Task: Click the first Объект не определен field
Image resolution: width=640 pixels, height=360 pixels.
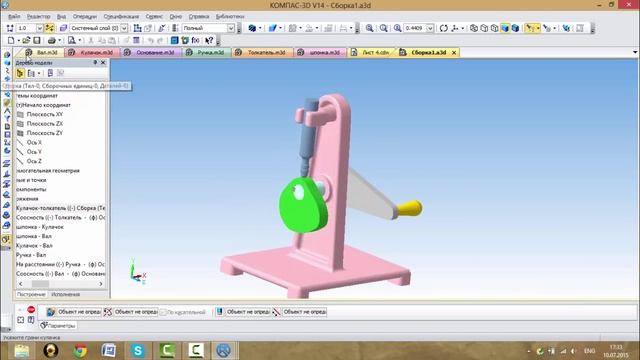Action: (x=79, y=312)
